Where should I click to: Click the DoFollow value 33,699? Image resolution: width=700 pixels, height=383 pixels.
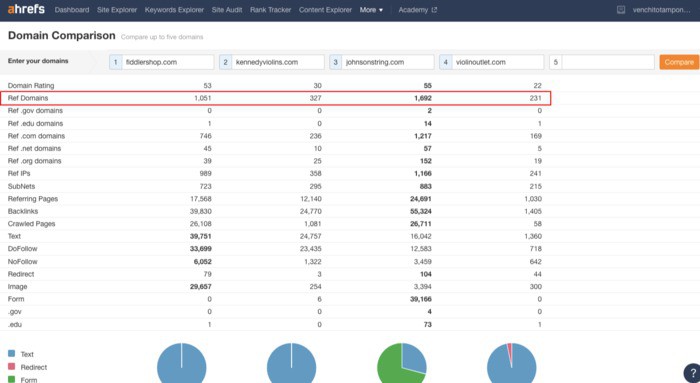201,249
